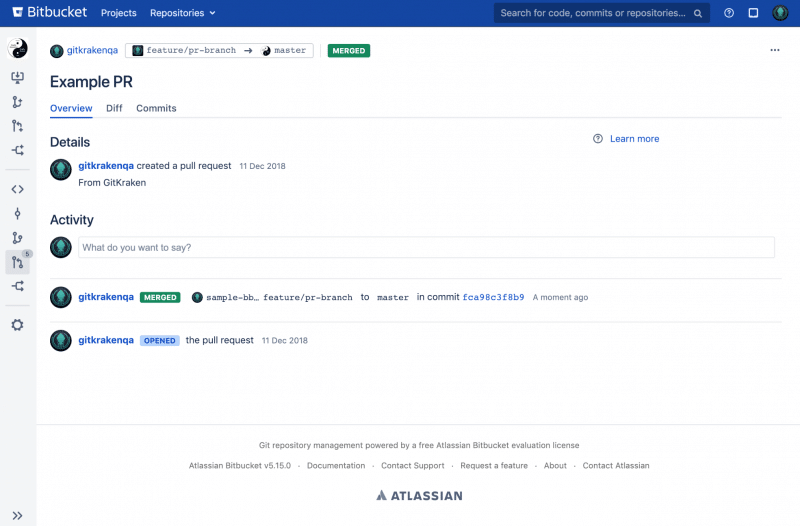Expand the sidebar with double chevron
800x526 pixels.
17,515
